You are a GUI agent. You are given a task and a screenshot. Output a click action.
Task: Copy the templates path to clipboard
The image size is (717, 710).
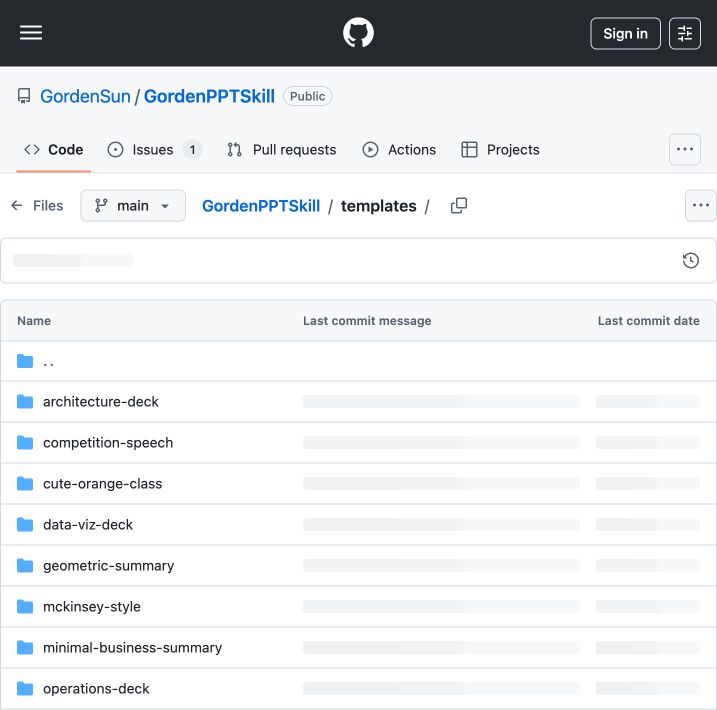(x=459, y=206)
